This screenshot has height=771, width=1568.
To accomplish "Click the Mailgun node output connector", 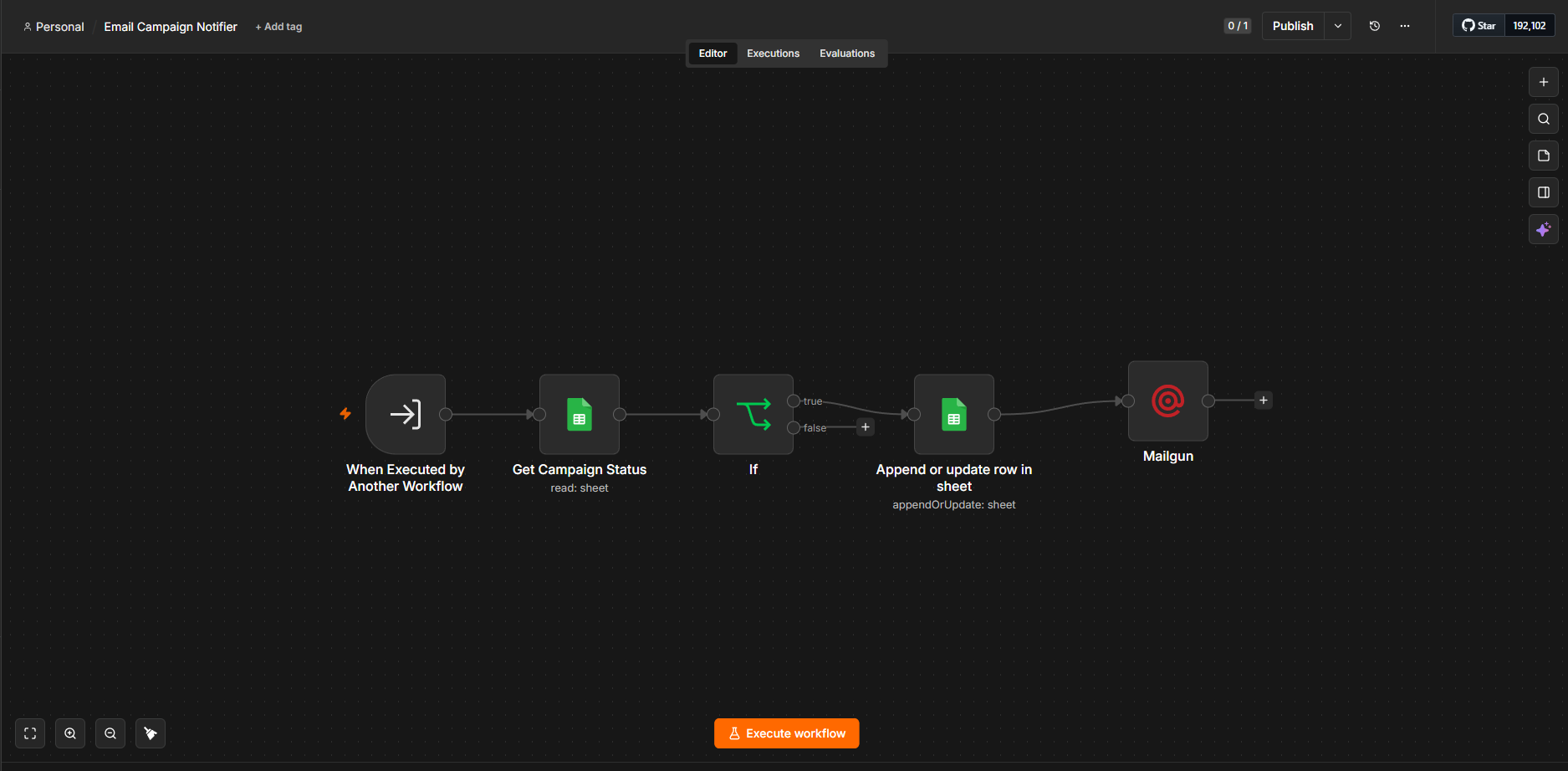I will click(x=1208, y=401).
